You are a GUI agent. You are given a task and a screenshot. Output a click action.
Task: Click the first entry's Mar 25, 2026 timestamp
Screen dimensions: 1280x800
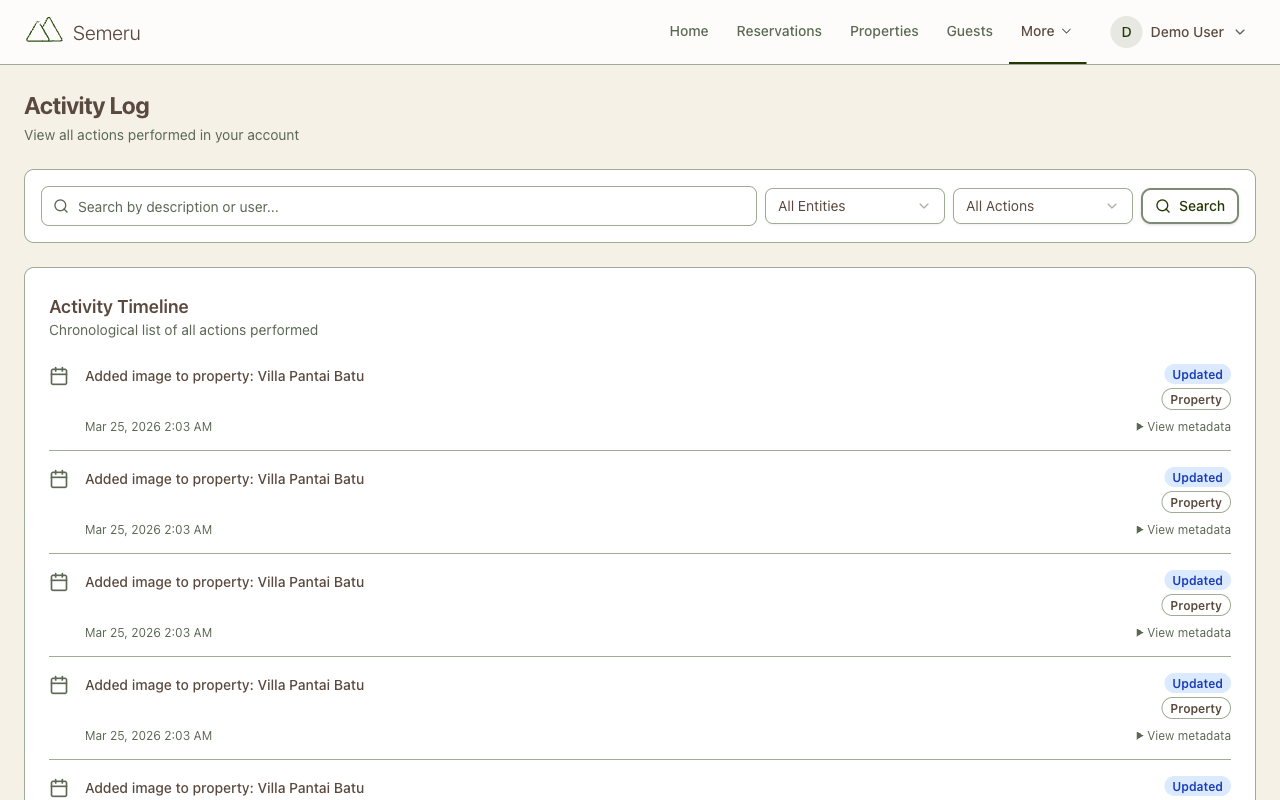149,427
